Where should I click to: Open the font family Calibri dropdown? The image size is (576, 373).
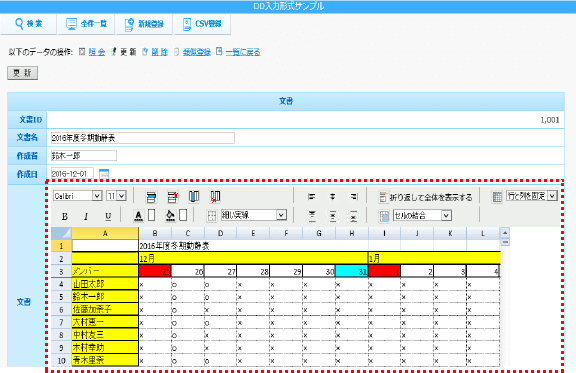coord(78,196)
